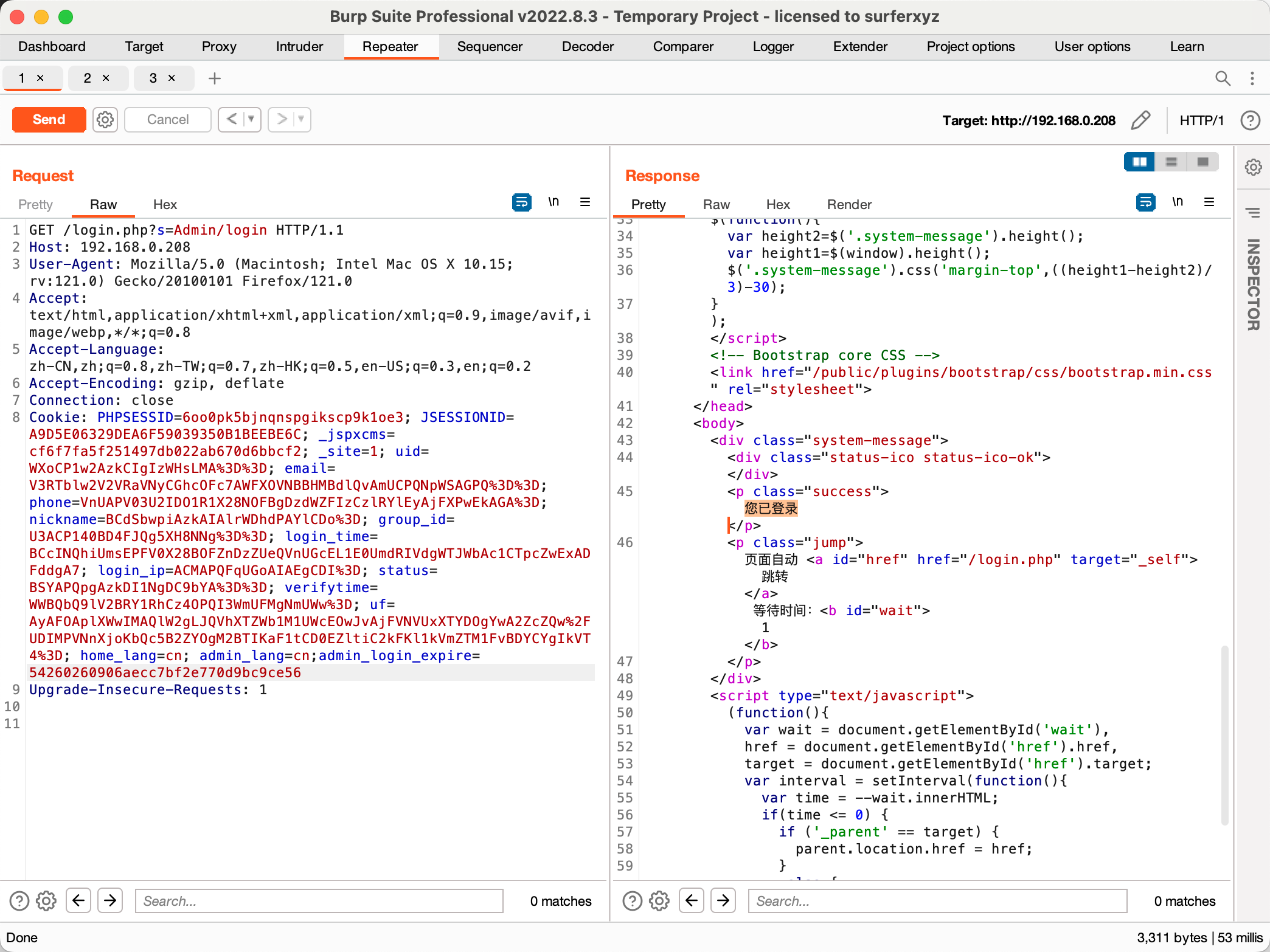Viewport: 1270px width, 952px height.
Task: Open the help icon next to HTTP/1
Action: coord(1250,120)
